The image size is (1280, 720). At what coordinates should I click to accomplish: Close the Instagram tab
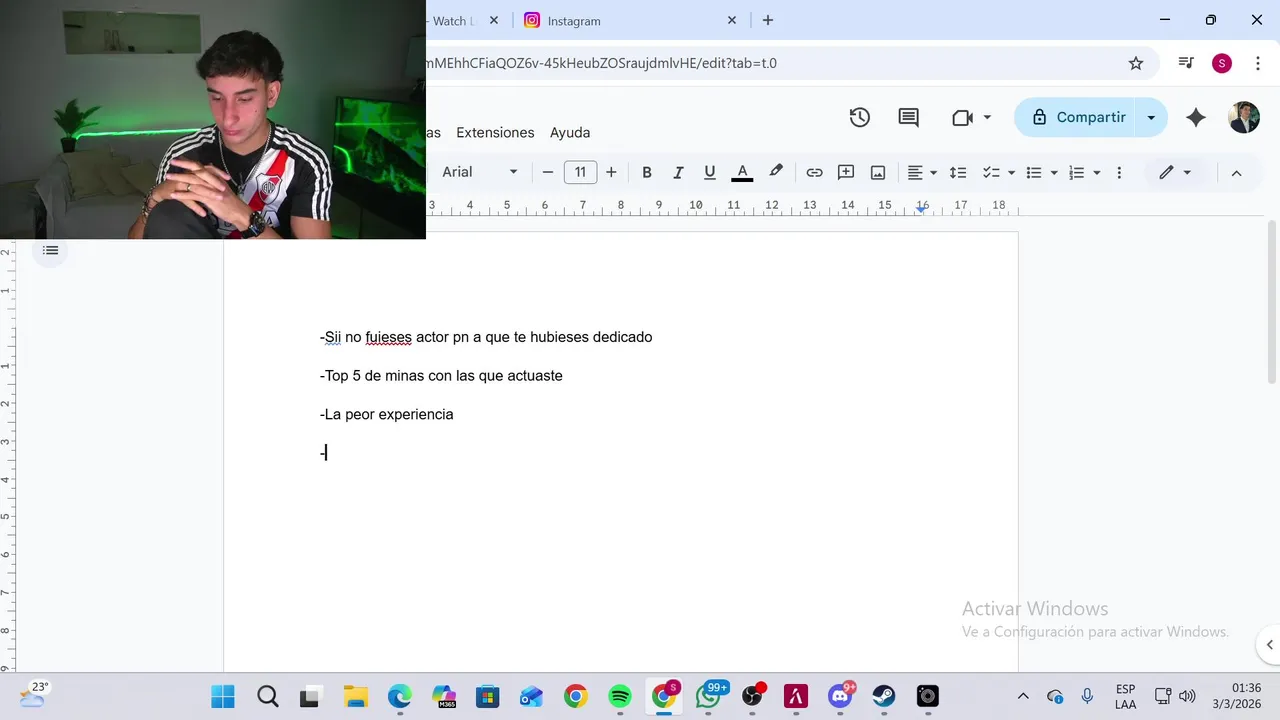[x=731, y=20]
